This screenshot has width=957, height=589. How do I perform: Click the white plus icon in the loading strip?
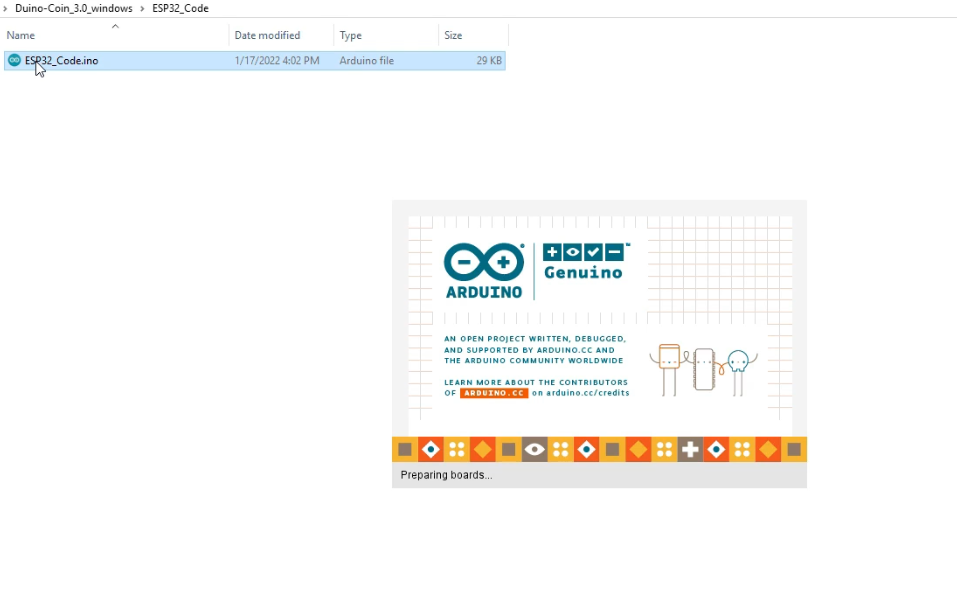coord(690,449)
